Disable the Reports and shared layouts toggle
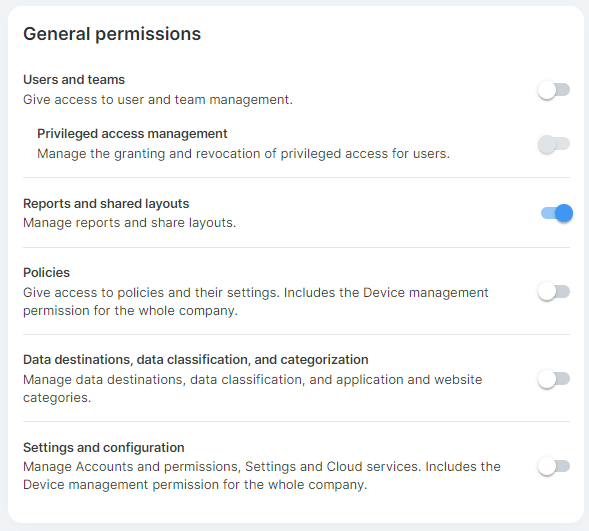589x531 pixels. click(557, 213)
